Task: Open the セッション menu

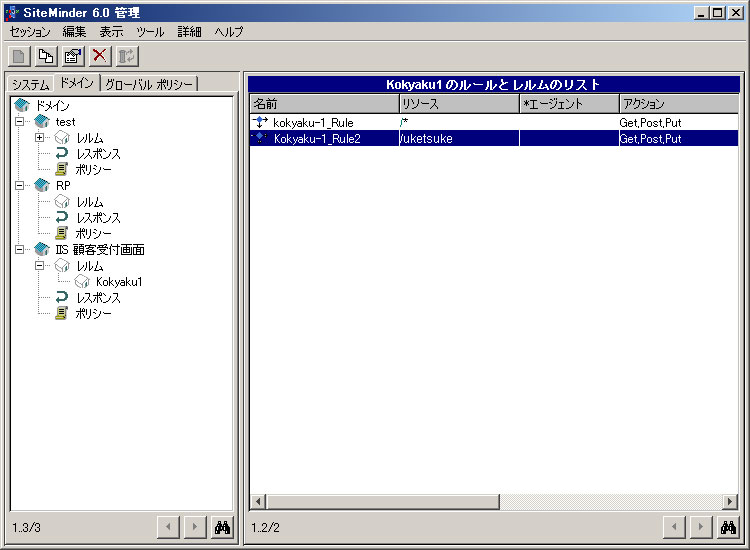Action: 30,32
